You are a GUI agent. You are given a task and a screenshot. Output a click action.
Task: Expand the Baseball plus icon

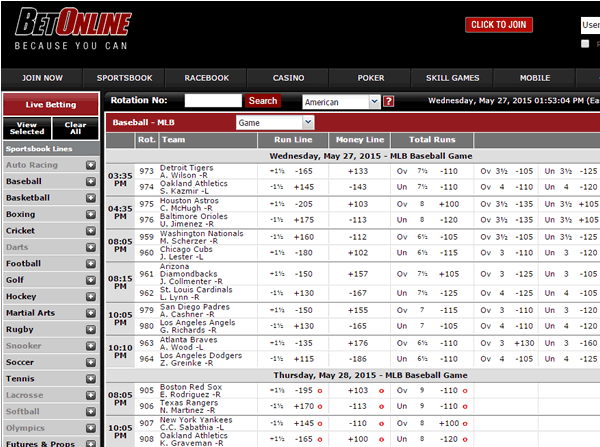[91, 181]
